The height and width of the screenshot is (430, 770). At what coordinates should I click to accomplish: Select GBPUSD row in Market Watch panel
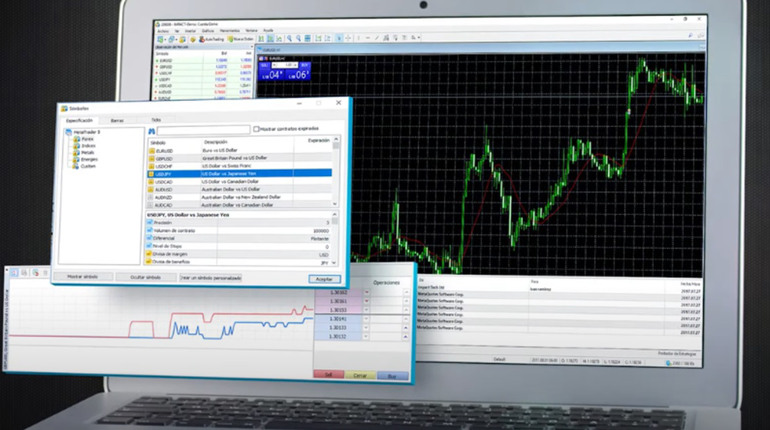pos(204,67)
